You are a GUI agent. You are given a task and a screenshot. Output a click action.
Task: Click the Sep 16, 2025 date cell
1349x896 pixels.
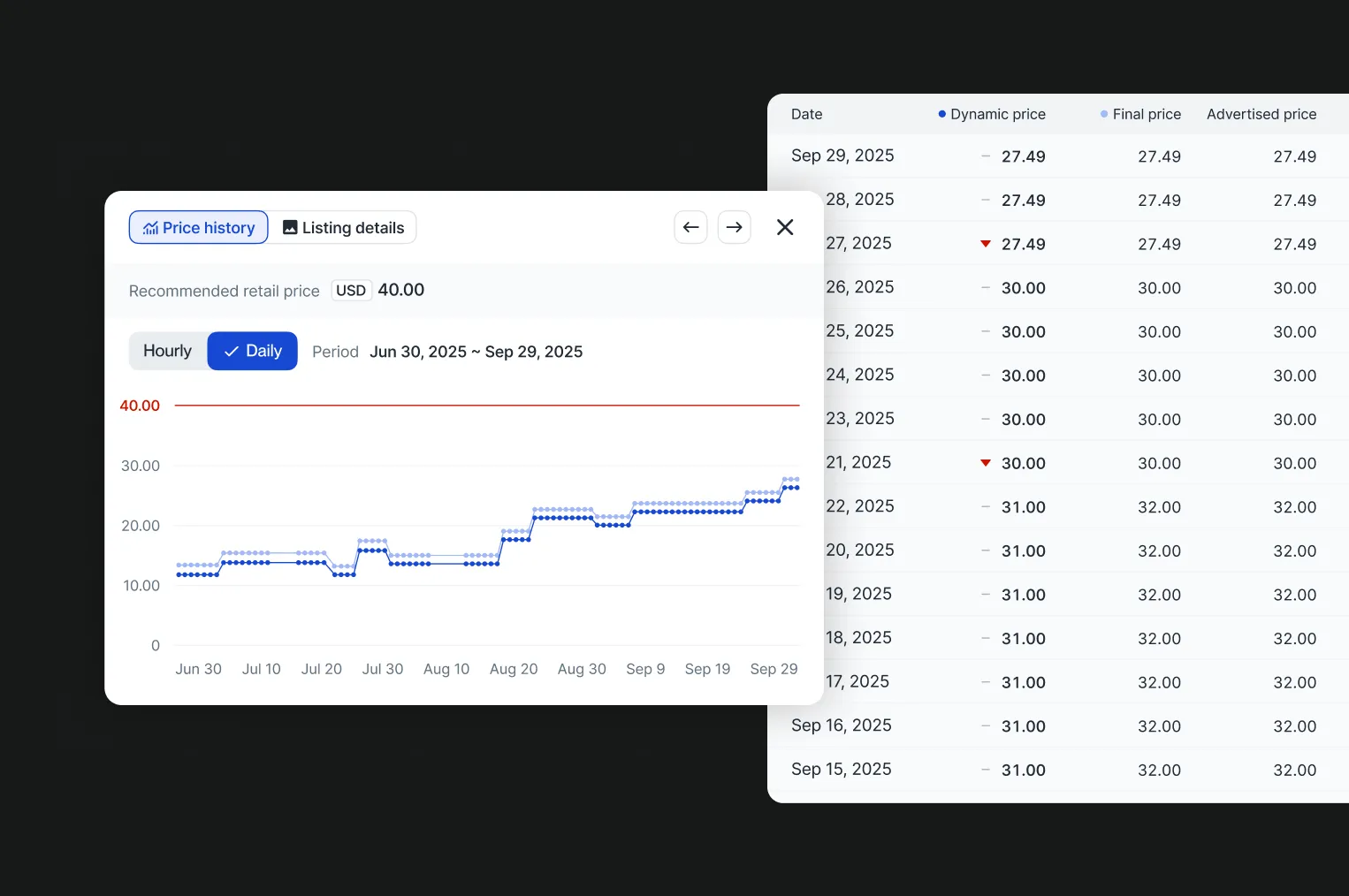[x=842, y=725]
